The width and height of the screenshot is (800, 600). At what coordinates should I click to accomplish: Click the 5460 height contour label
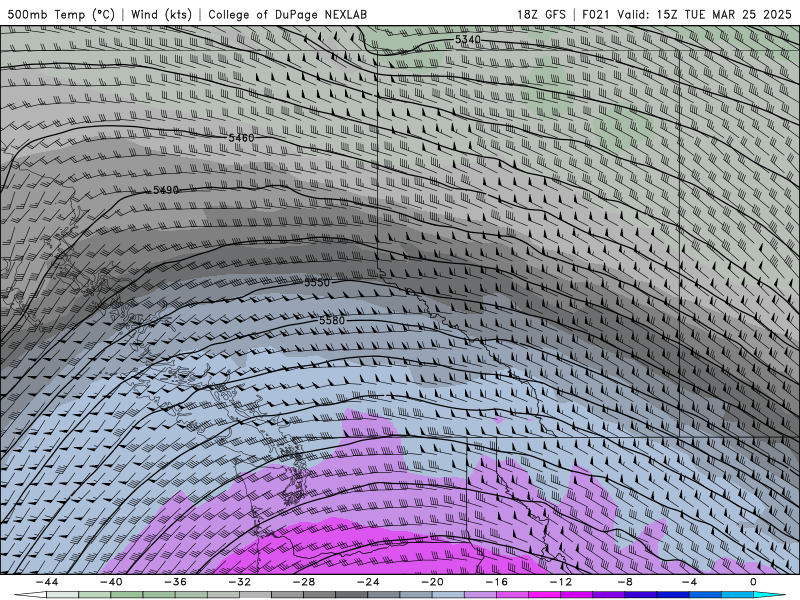[x=241, y=138]
